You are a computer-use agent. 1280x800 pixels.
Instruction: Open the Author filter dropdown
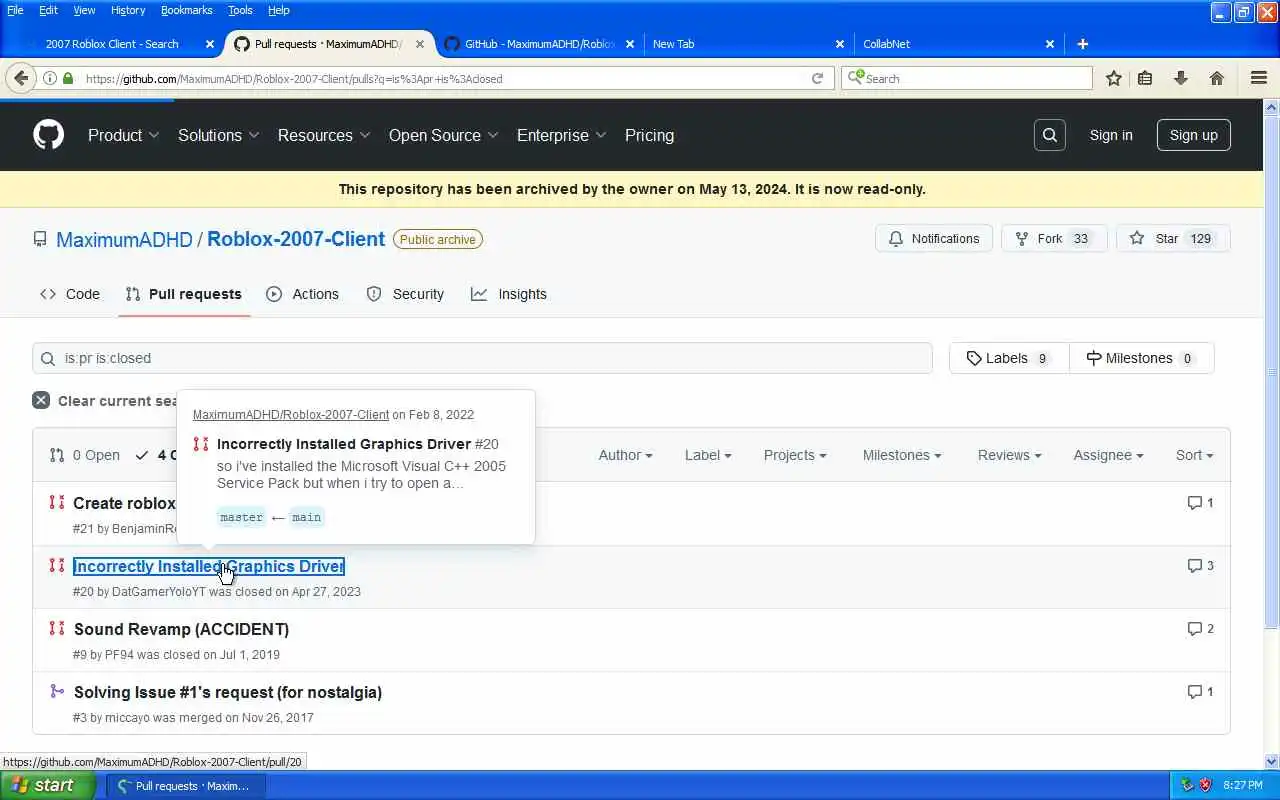pos(625,455)
